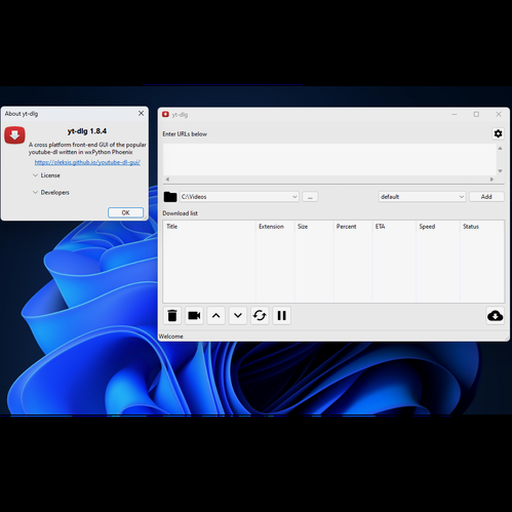
Task: Click the video camera play icon
Action: 194,315
